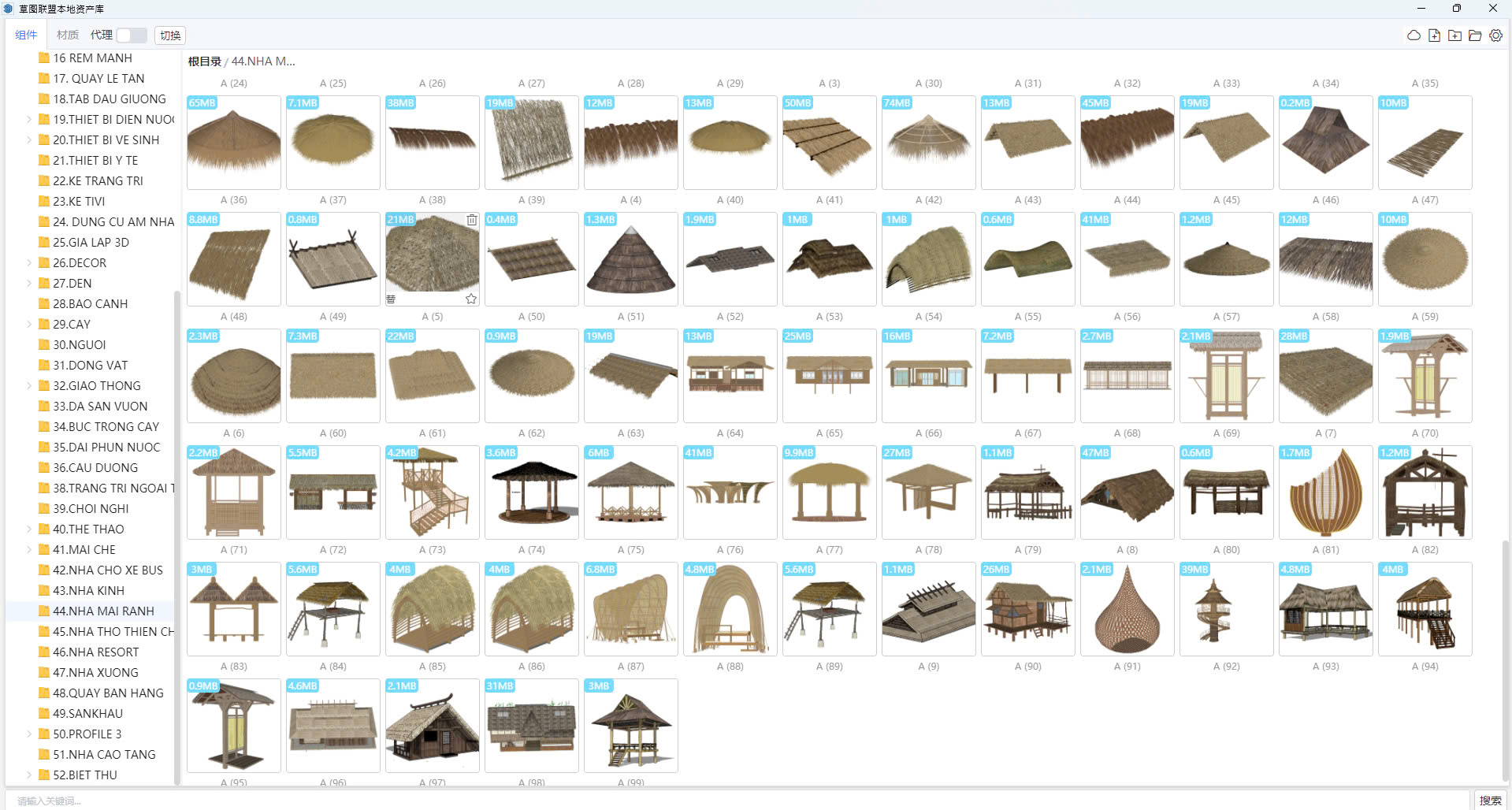
Task: Favorite the 21MB model with star icon
Action: coord(471,299)
